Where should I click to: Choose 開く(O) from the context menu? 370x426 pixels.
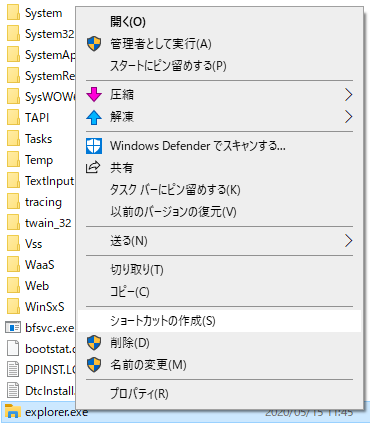click(x=219, y=22)
